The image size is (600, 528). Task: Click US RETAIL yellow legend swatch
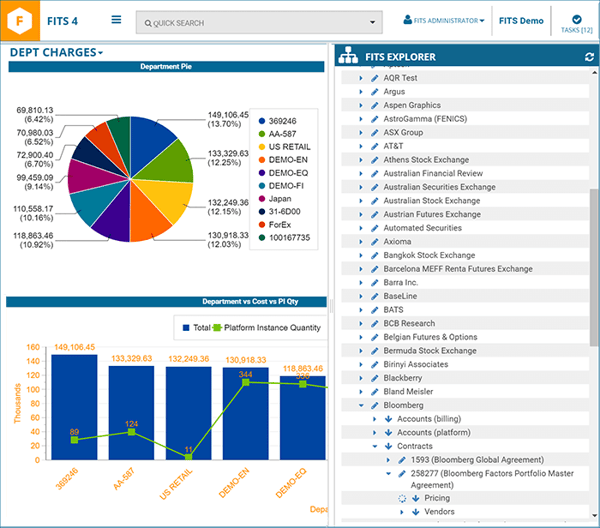(262, 147)
